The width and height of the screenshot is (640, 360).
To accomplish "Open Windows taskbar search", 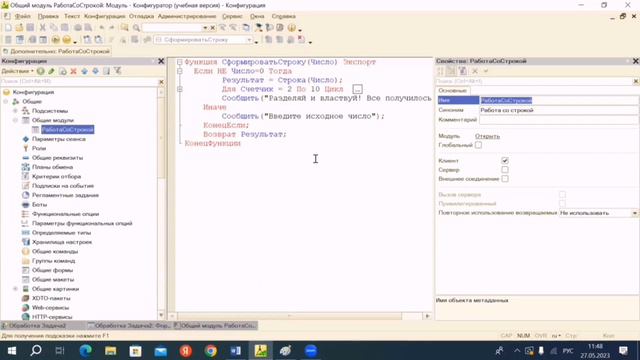I will [36, 351].
